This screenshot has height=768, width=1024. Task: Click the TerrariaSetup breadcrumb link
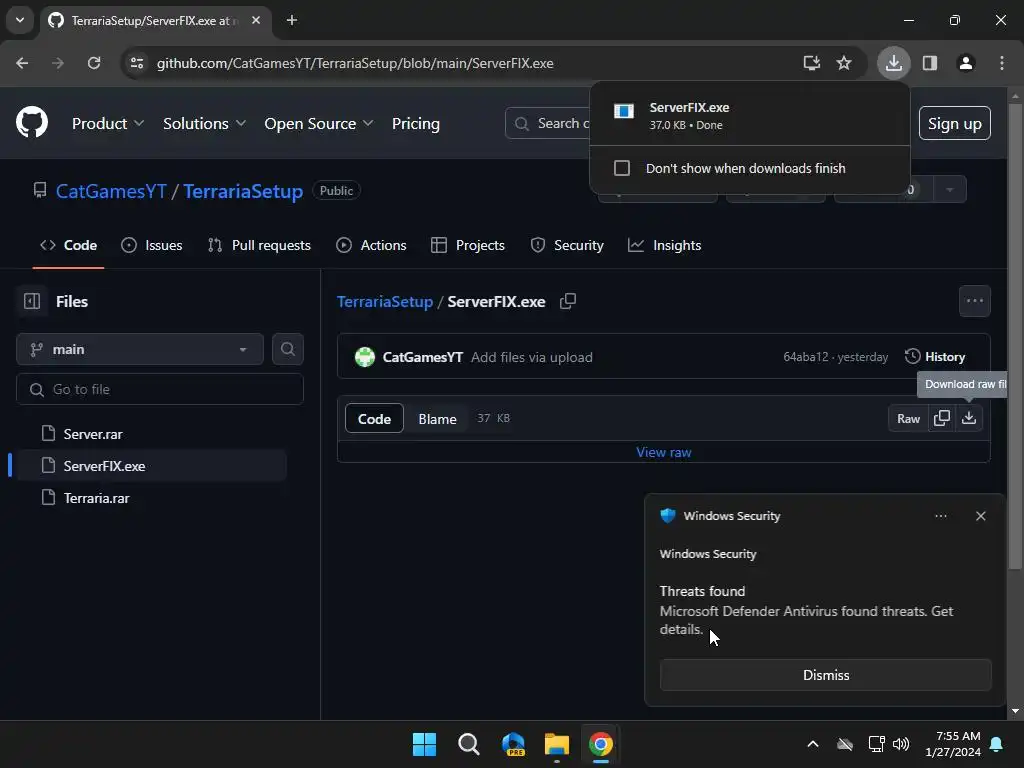click(385, 302)
